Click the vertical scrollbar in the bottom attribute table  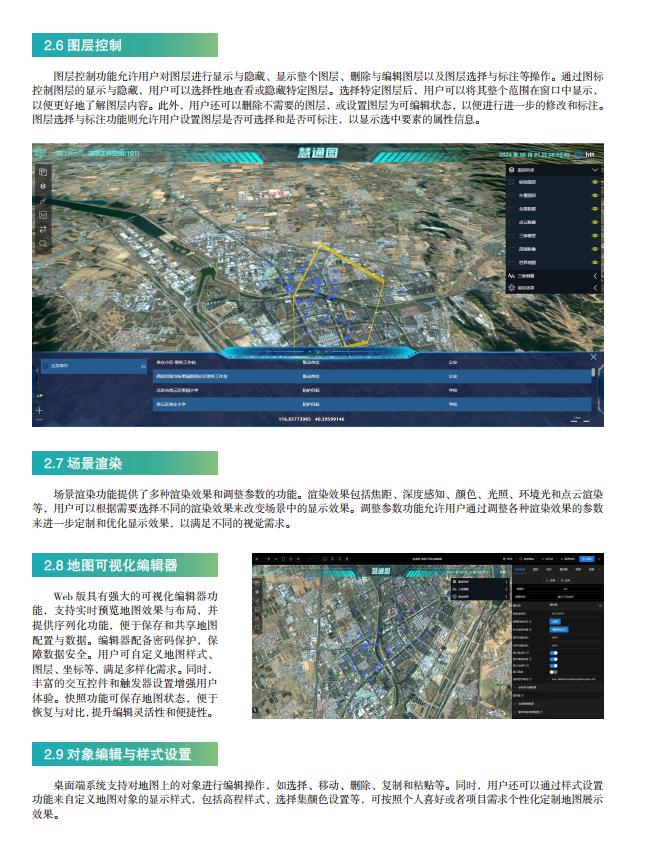(593, 372)
